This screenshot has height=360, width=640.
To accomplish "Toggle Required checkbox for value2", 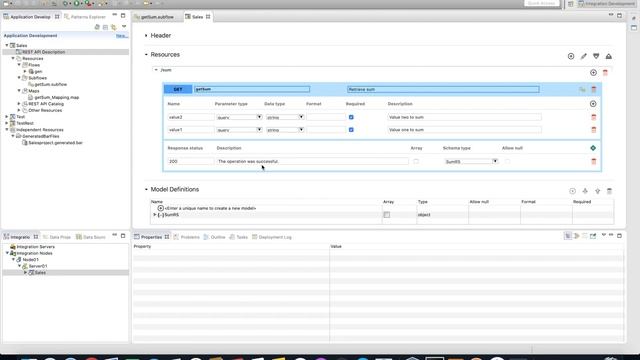I will point(351,117).
